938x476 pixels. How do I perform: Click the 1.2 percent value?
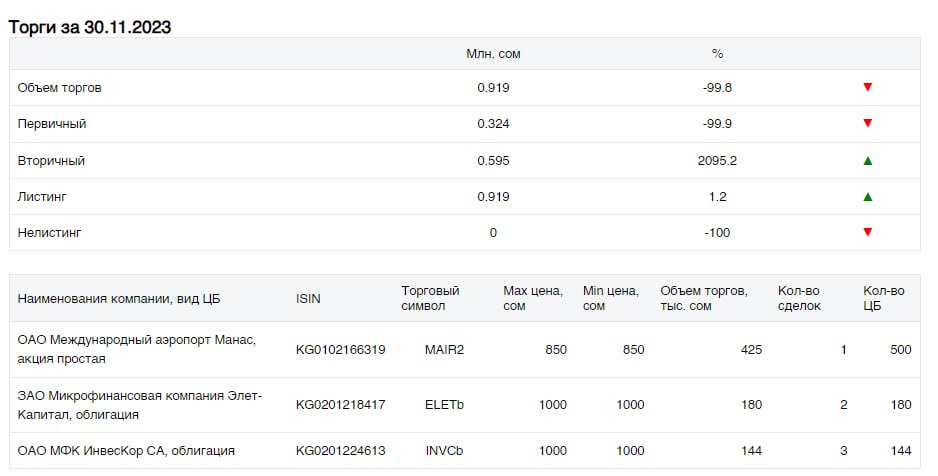tap(717, 197)
